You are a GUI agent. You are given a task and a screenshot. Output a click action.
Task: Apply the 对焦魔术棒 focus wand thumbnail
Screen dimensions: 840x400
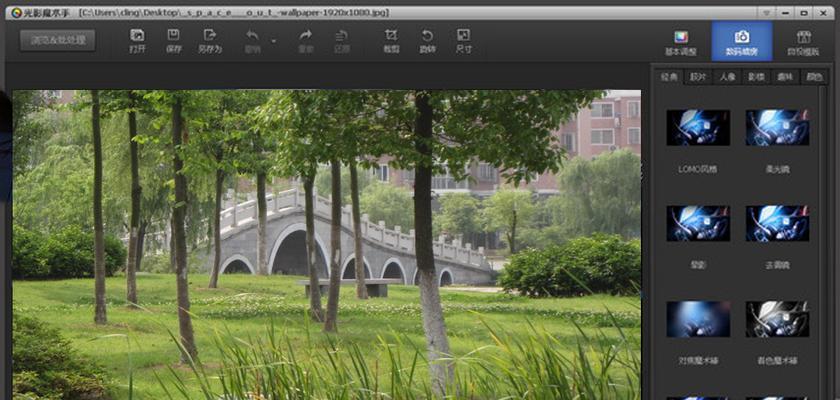[x=698, y=319]
